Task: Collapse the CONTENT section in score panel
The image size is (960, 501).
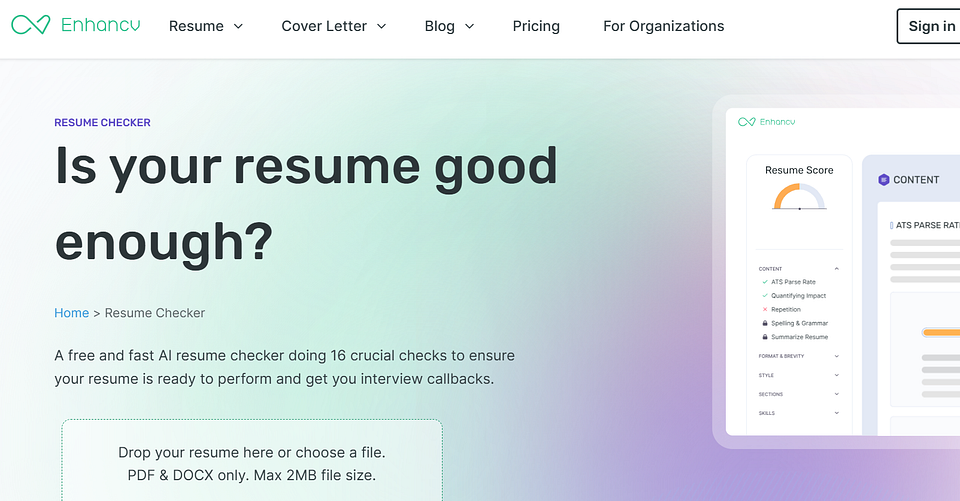Action: click(x=836, y=269)
